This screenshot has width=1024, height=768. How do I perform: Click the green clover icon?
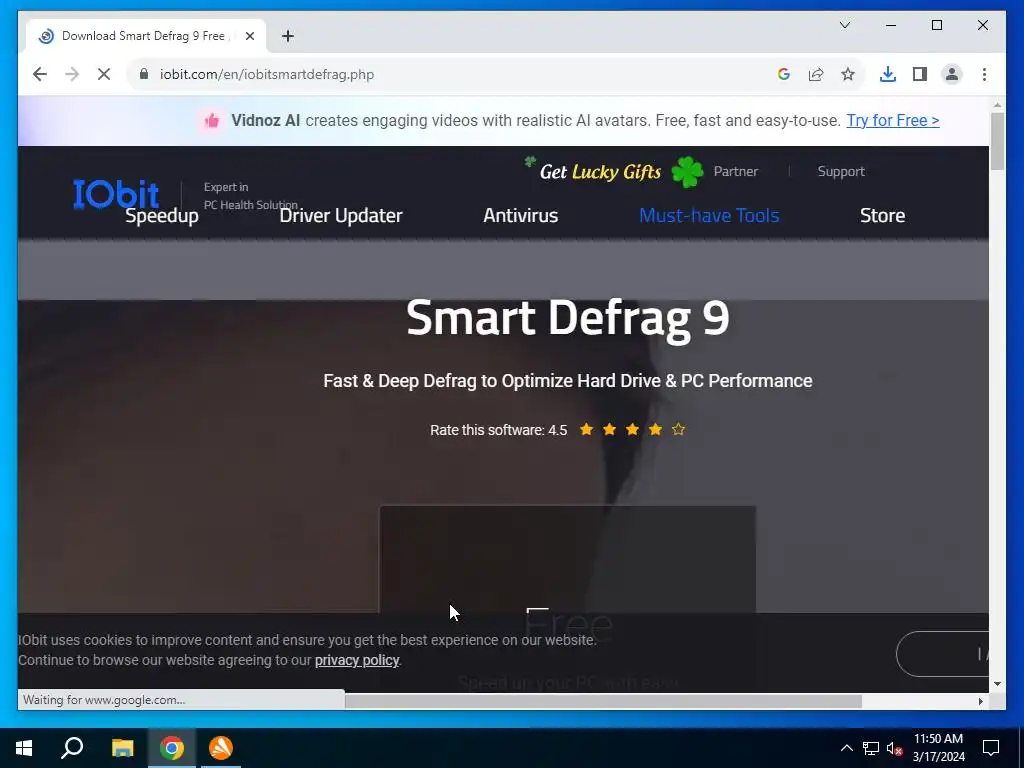tap(688, 172)
